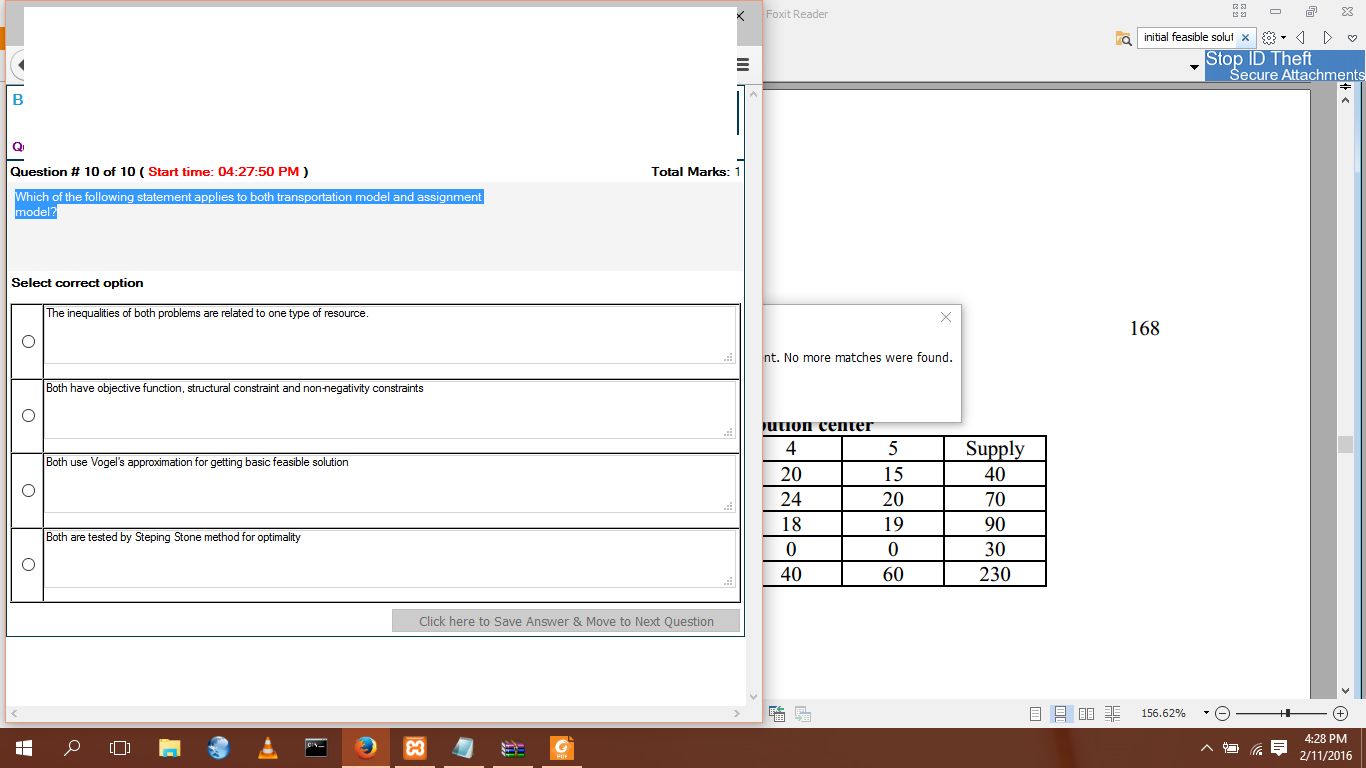
Task: Go to previous search result arrow
Action: point(1302,38)
